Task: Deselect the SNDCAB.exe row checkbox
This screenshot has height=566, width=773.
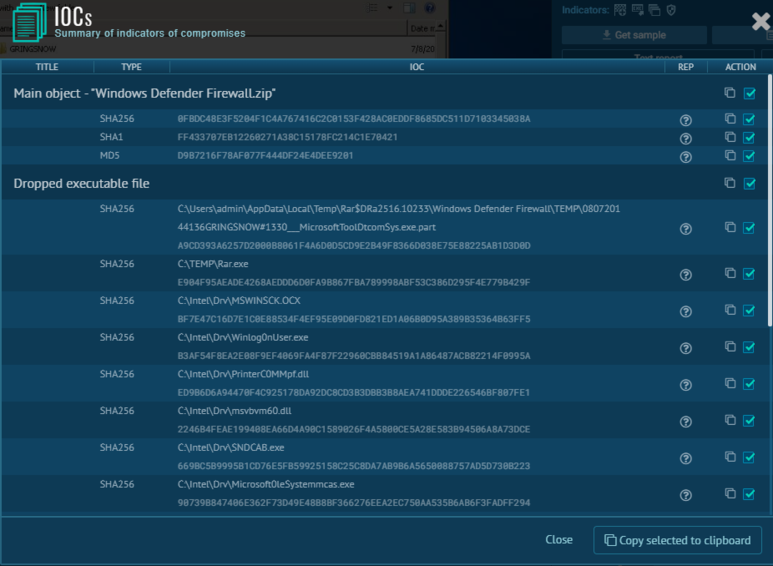Action: point(749,458)
